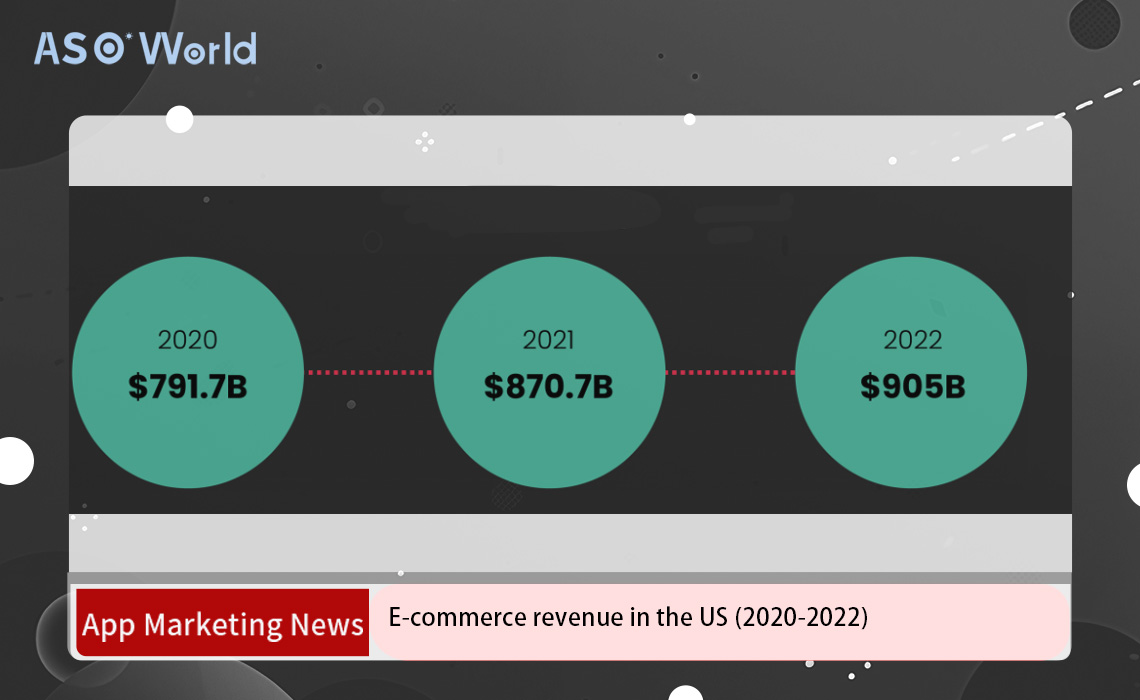Click the ASO World logo
The image size is (1140, 700).
click(145, 48)
